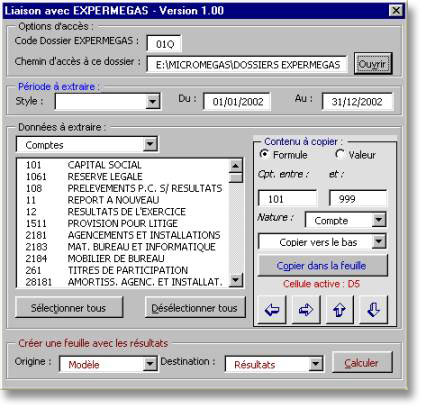Screen dimensions: 428x410
Task: Select account 108 PRELEVEMENTS P.C. S/ RESULTATS
Action: coord(123,188)
